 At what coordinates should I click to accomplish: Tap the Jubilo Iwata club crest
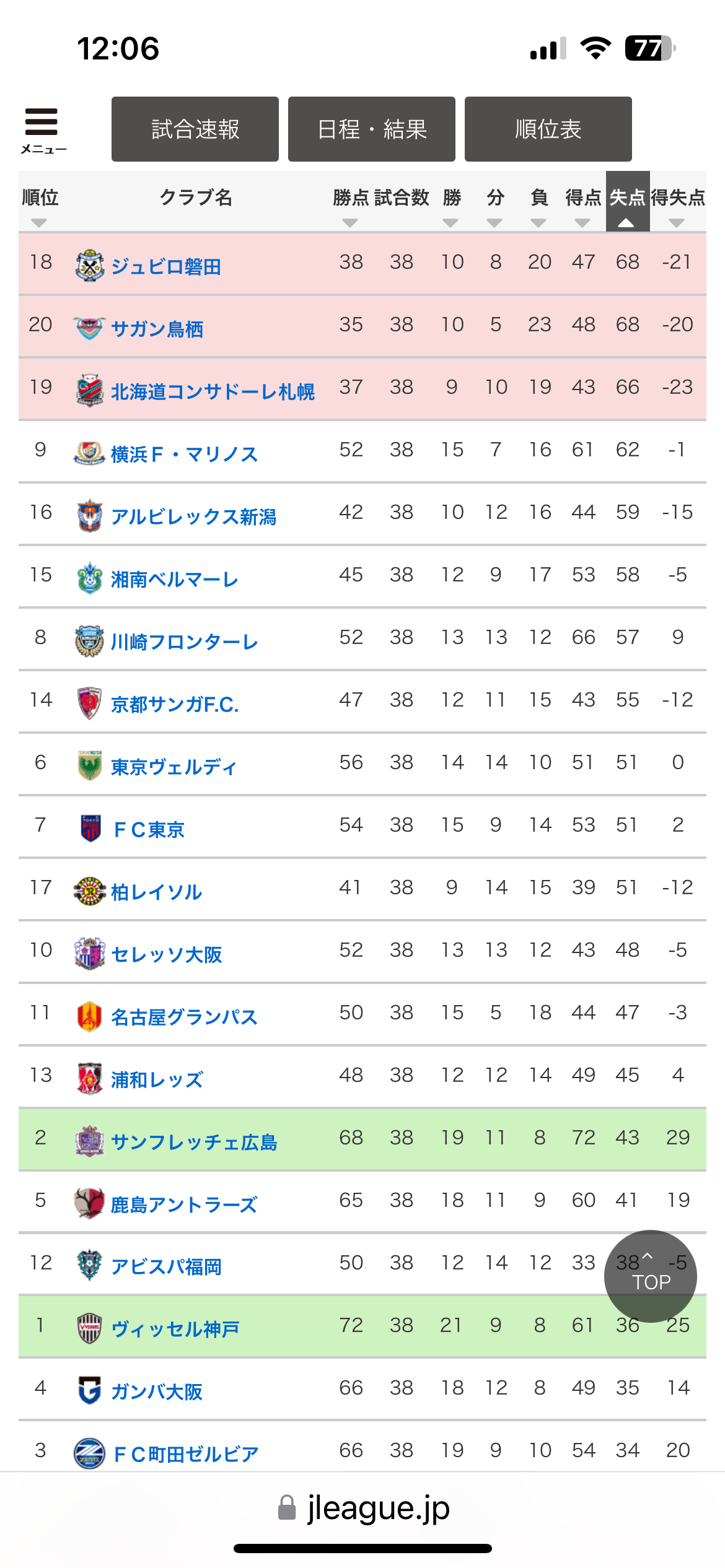[90, 266]
